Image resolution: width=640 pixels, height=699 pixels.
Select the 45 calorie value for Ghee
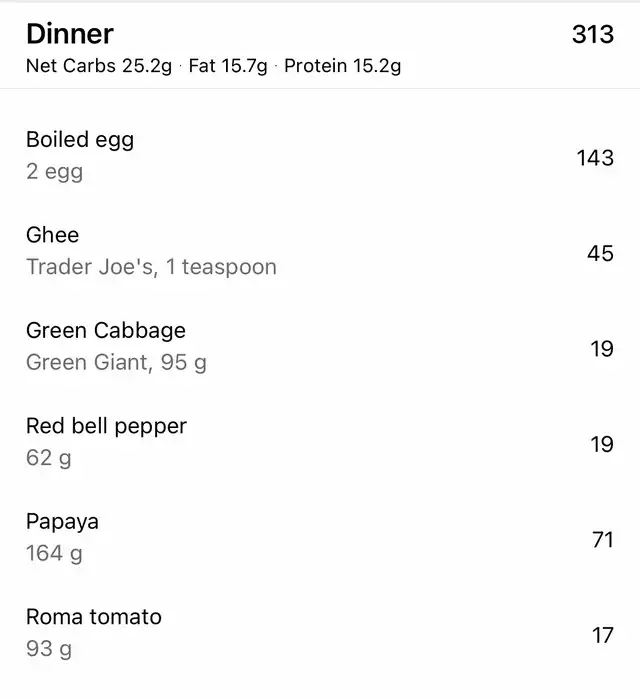[600, 253]
